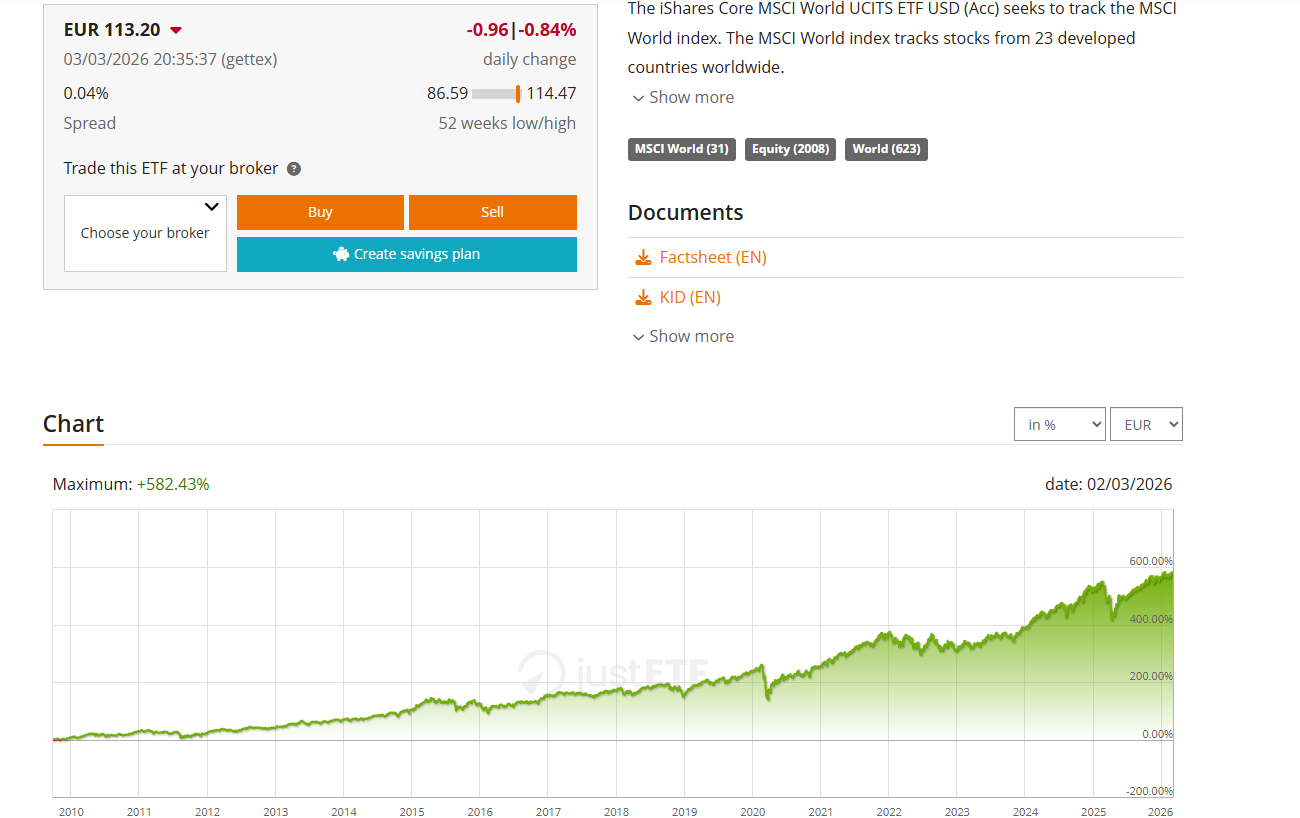Click the '0.04%' spread value
1300x818 pixels.
pos(86,93)
